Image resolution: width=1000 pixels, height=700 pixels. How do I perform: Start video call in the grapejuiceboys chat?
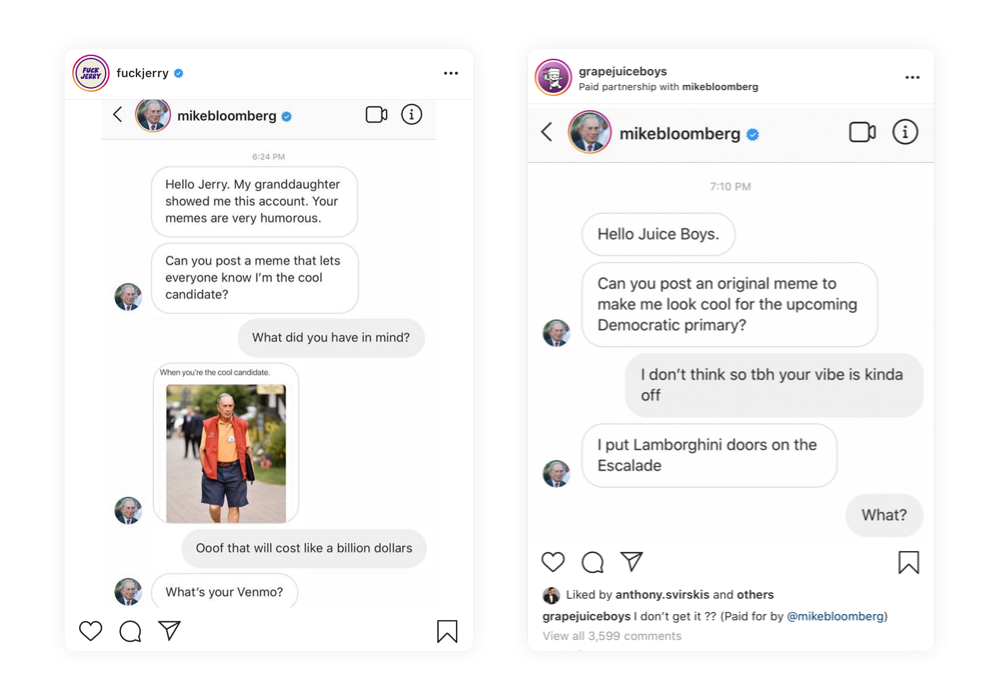pos(862,132)
